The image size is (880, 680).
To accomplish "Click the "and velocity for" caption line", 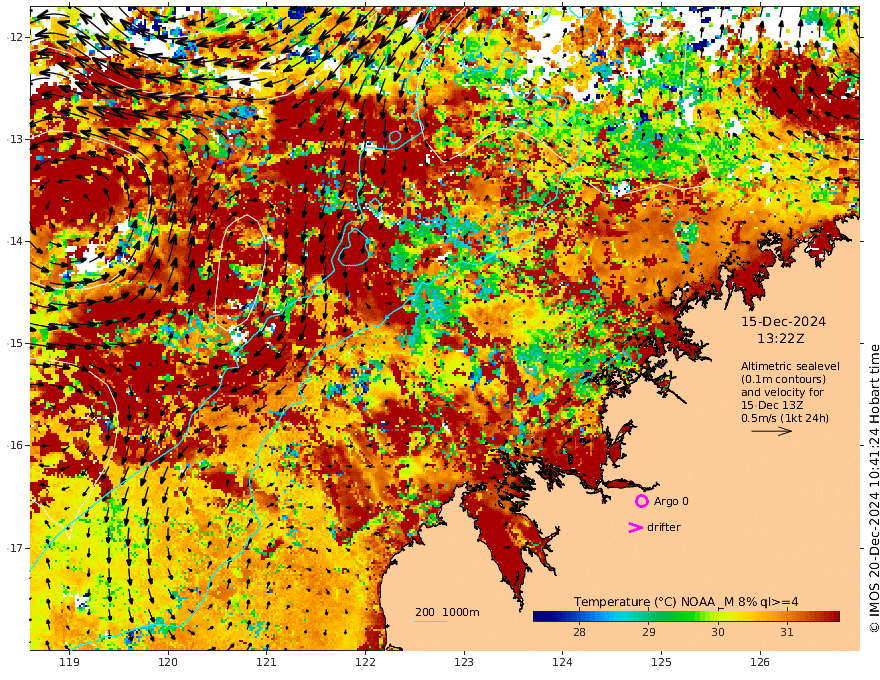I will tap(782, 392).
